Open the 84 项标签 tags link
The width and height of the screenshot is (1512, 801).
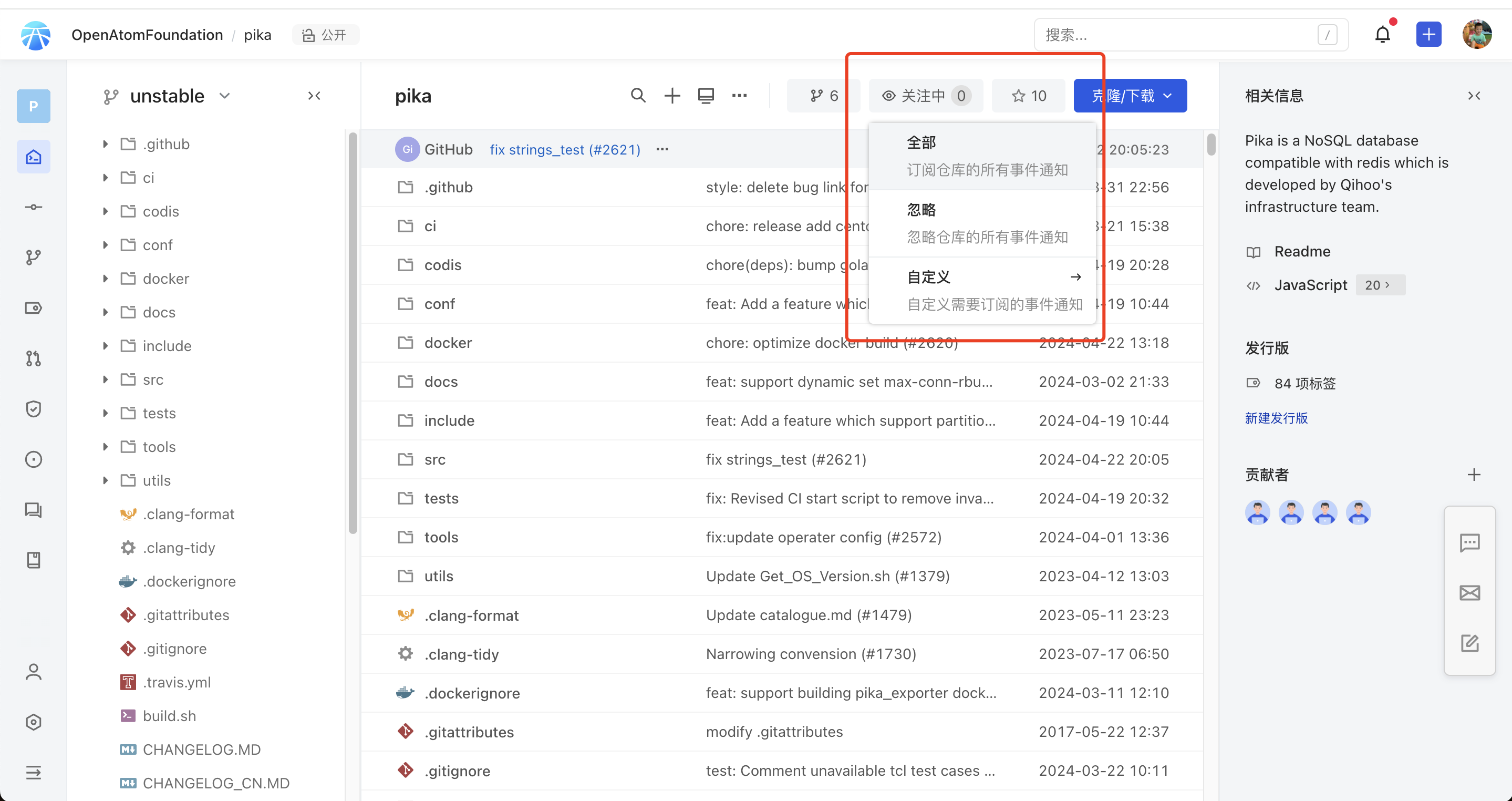click(x=1304, y=383)
